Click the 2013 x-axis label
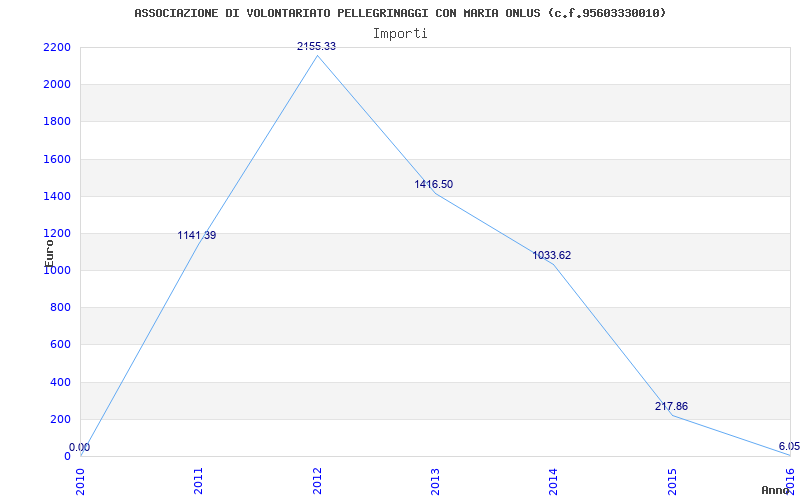This screenshot has height=500, width=800. click(x=435, y=481)
